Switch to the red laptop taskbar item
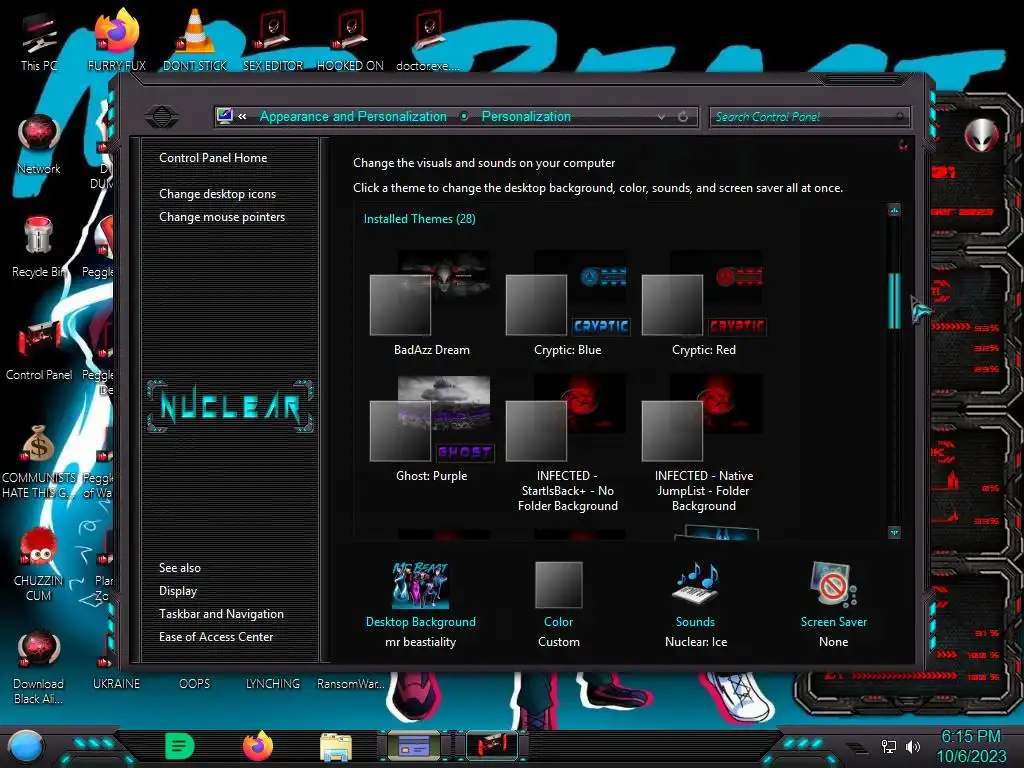The image size is (1024, 768). tap(492, 746)
